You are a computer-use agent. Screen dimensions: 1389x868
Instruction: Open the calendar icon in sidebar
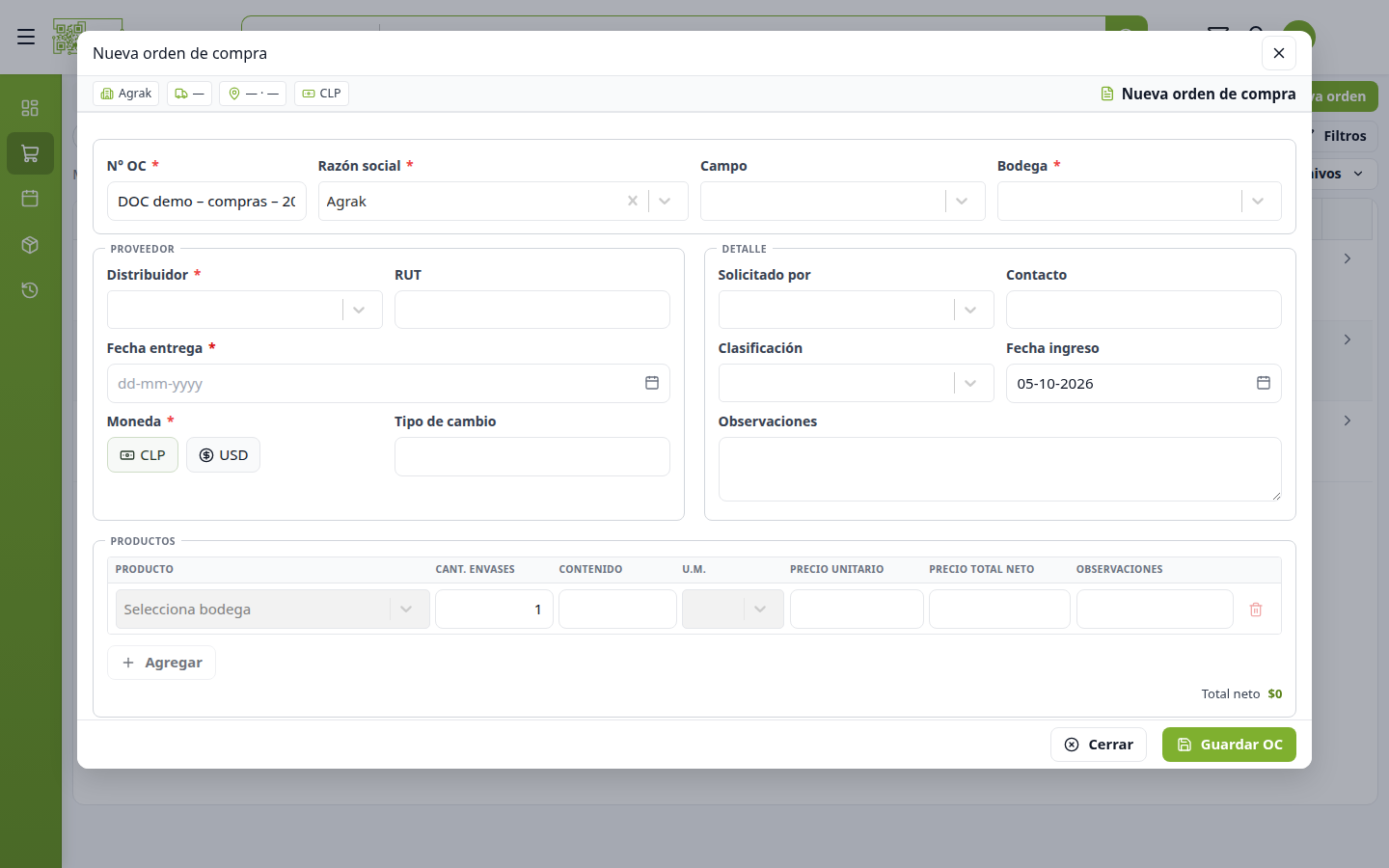click(x=30, y=199)
